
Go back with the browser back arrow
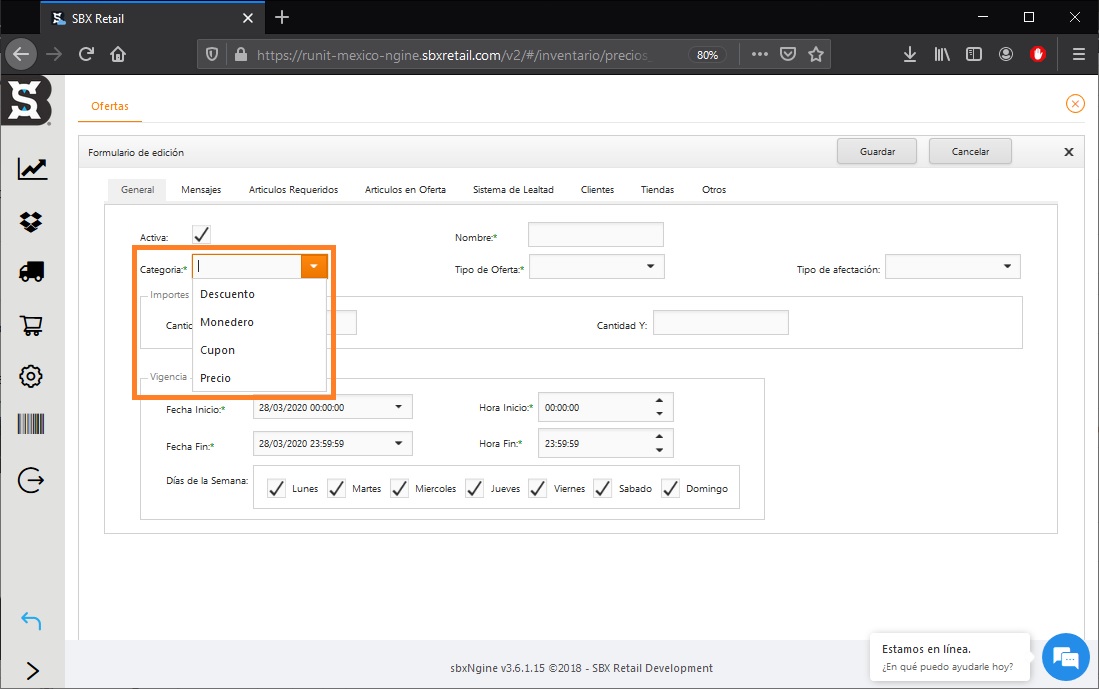[21, 54]
